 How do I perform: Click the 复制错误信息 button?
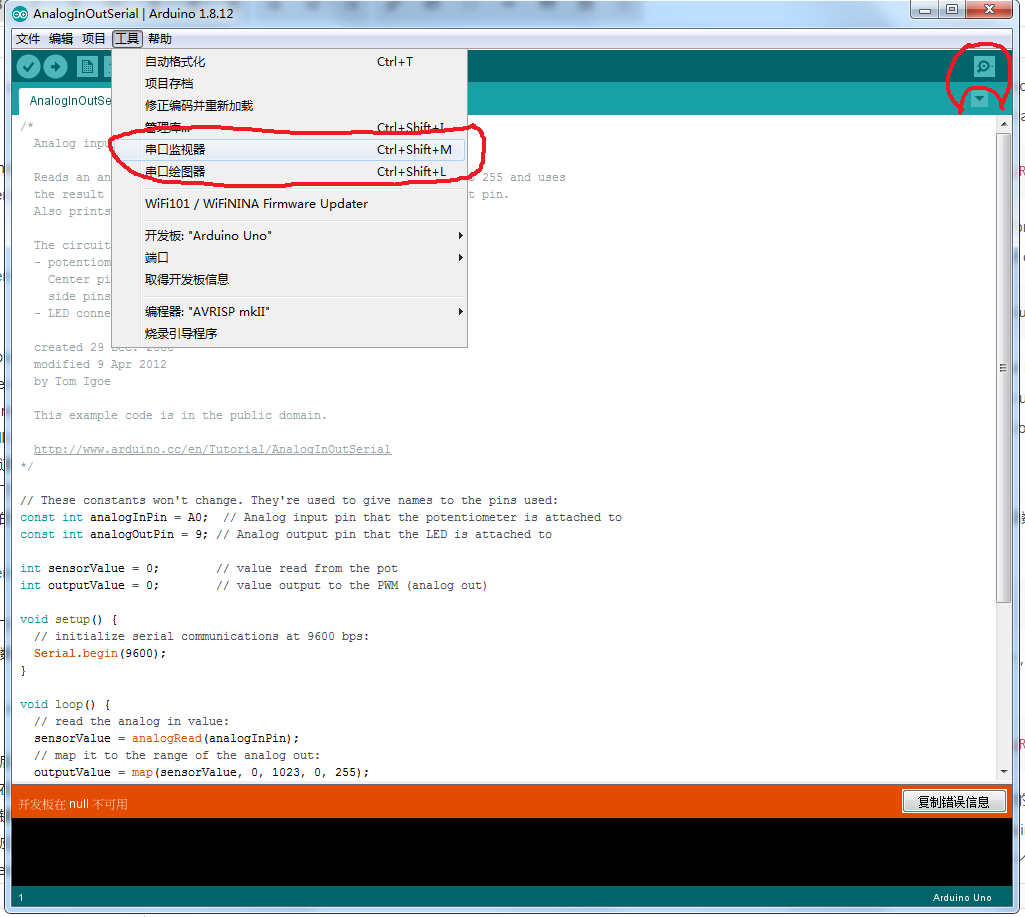[x=954, y=801]
